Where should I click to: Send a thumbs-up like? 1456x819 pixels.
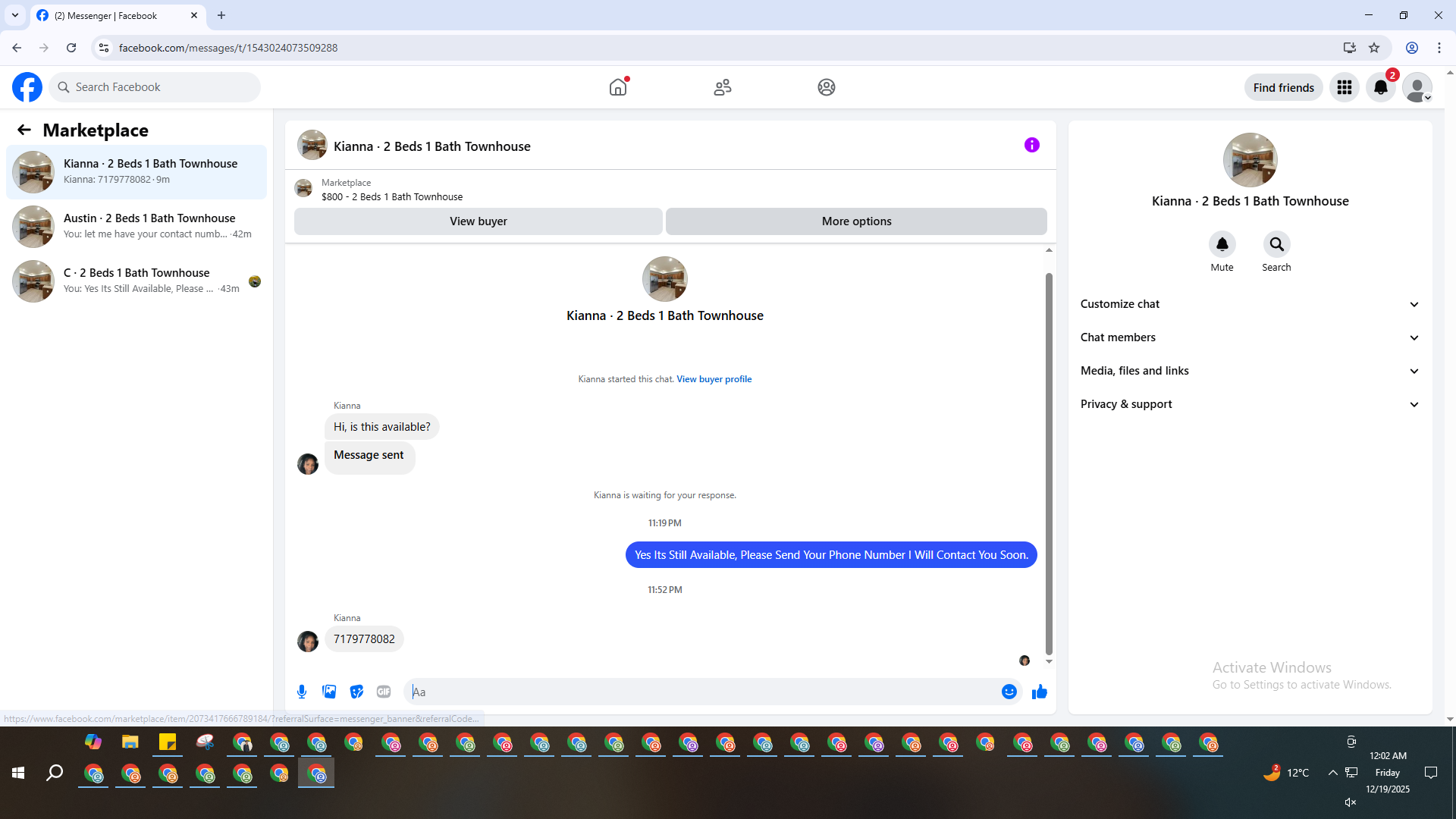pyautogui.click(x=1040, y=692)
